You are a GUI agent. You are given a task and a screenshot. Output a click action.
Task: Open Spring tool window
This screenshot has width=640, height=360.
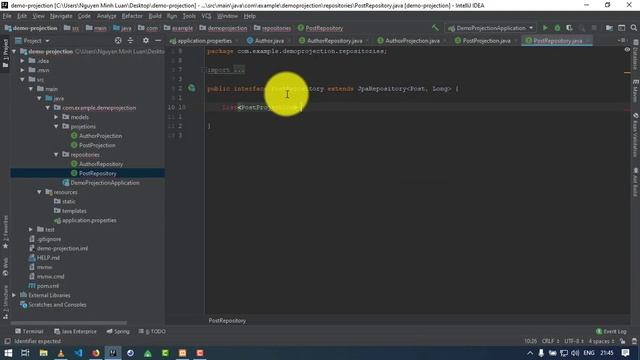(118, 331)
